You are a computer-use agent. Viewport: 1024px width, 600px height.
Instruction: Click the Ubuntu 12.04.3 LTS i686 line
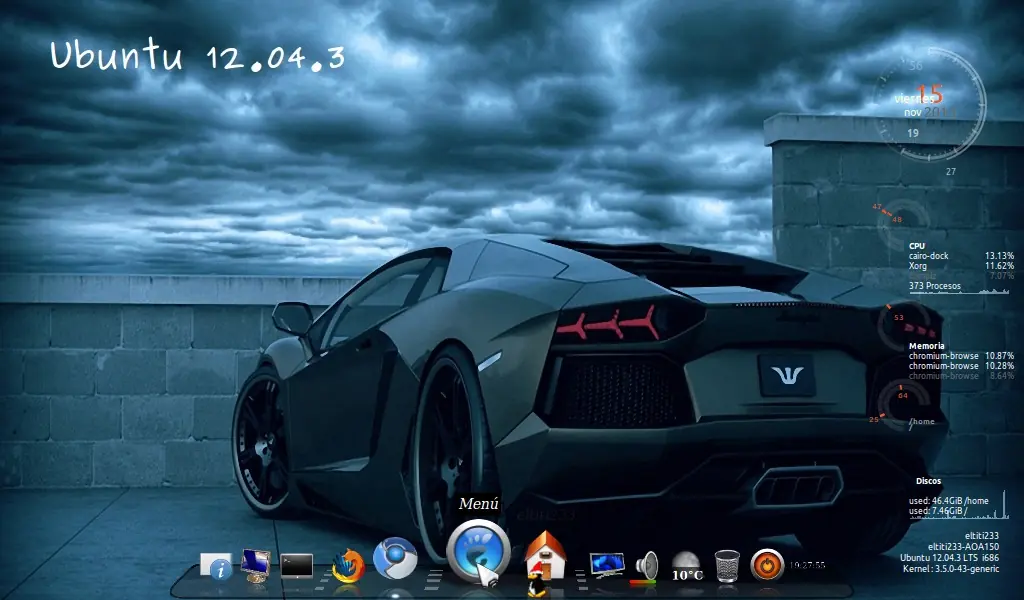(x=950, y=558)
